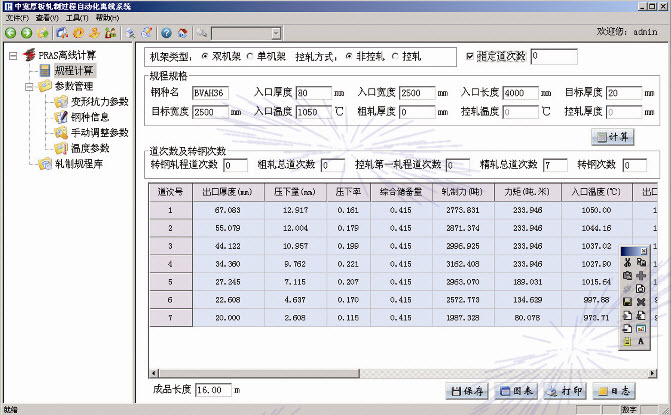Click the 计算 calculate button
Screen dimensions: 671x415
[x=611, y=136]
